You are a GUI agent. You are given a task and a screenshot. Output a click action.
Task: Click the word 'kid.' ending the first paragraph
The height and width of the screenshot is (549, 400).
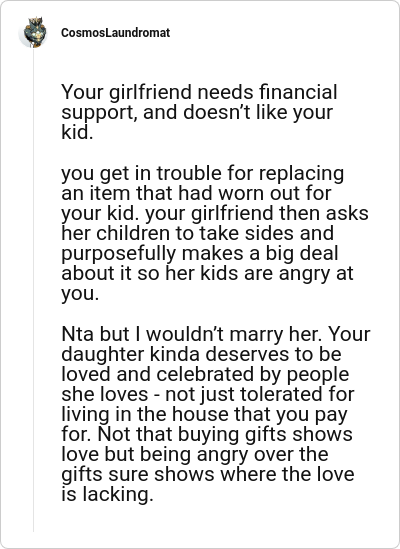77,132
